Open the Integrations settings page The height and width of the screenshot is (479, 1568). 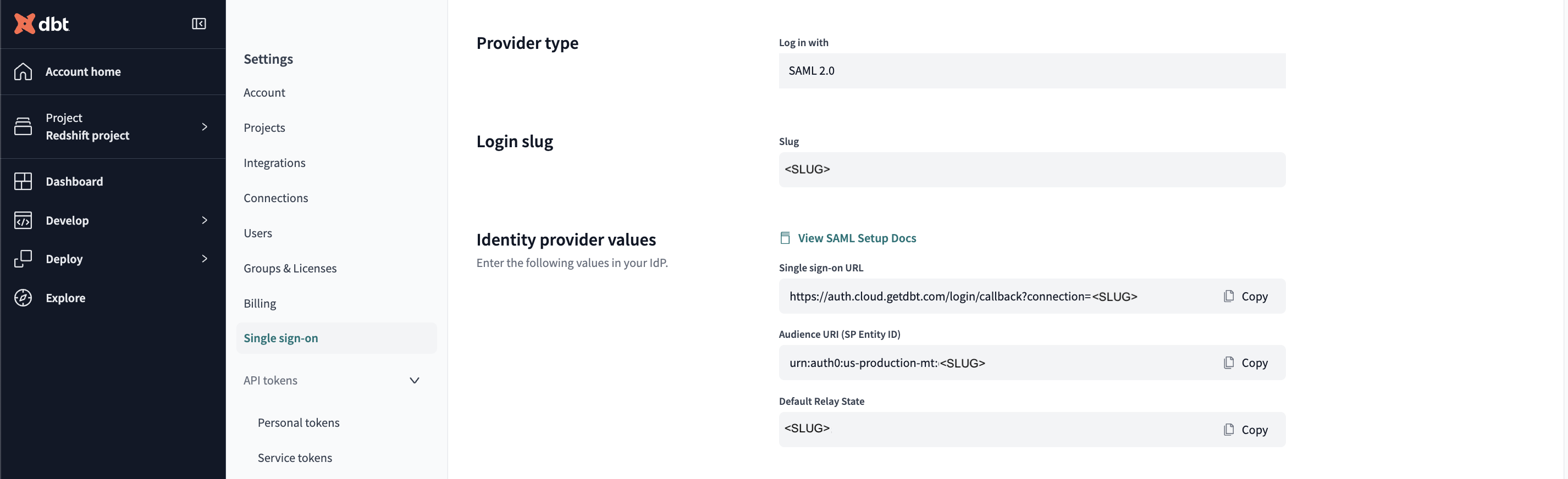pos(274,163)
